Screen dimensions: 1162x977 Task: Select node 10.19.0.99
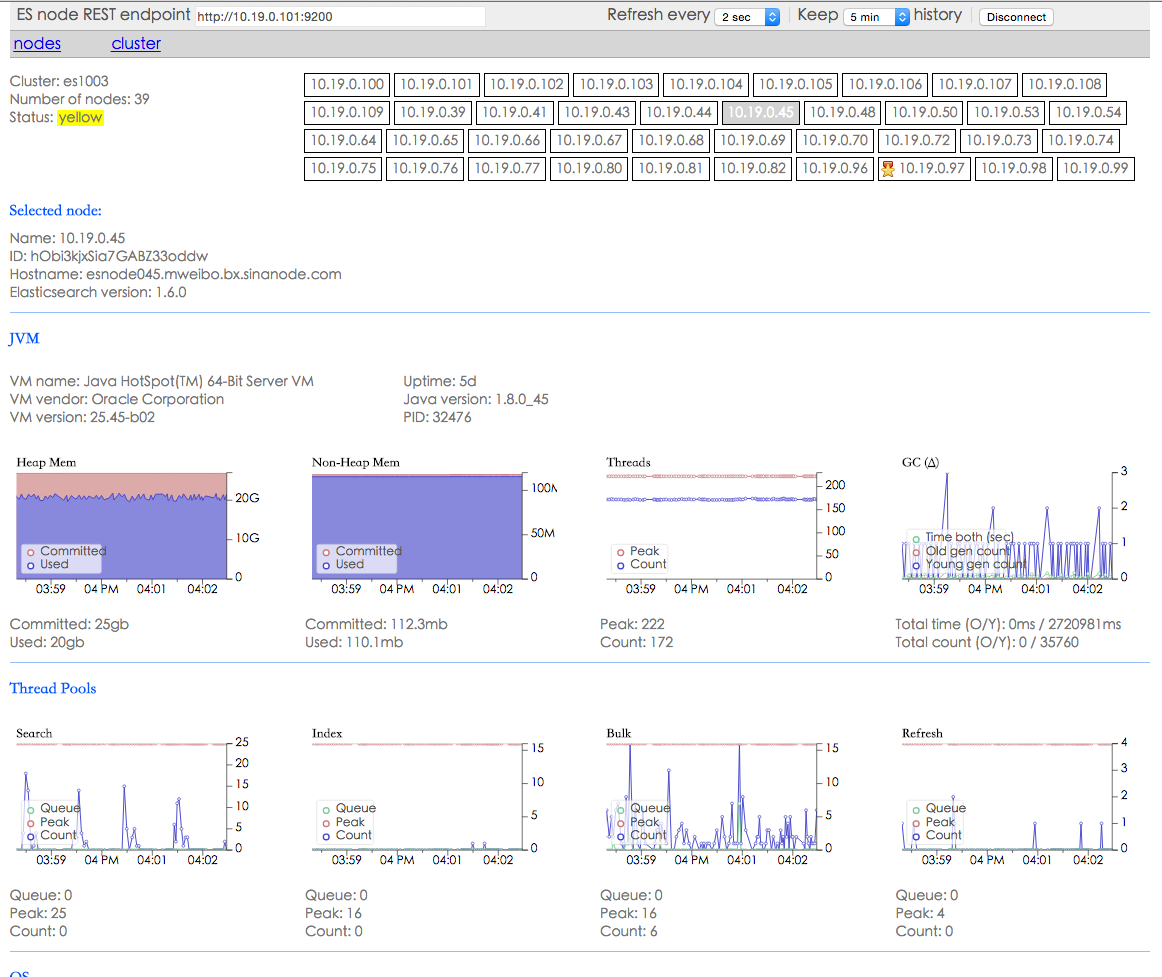[1095, 169]
